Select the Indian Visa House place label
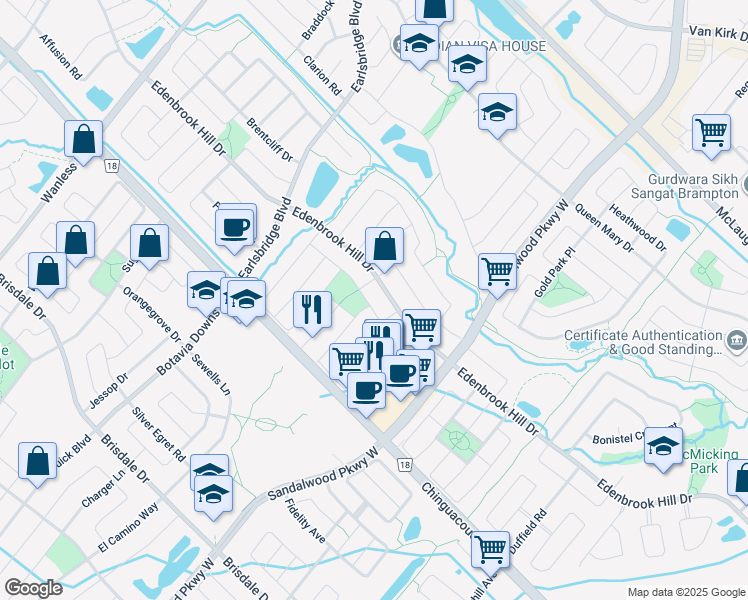 pyautogui.click(x=490, y=46)
